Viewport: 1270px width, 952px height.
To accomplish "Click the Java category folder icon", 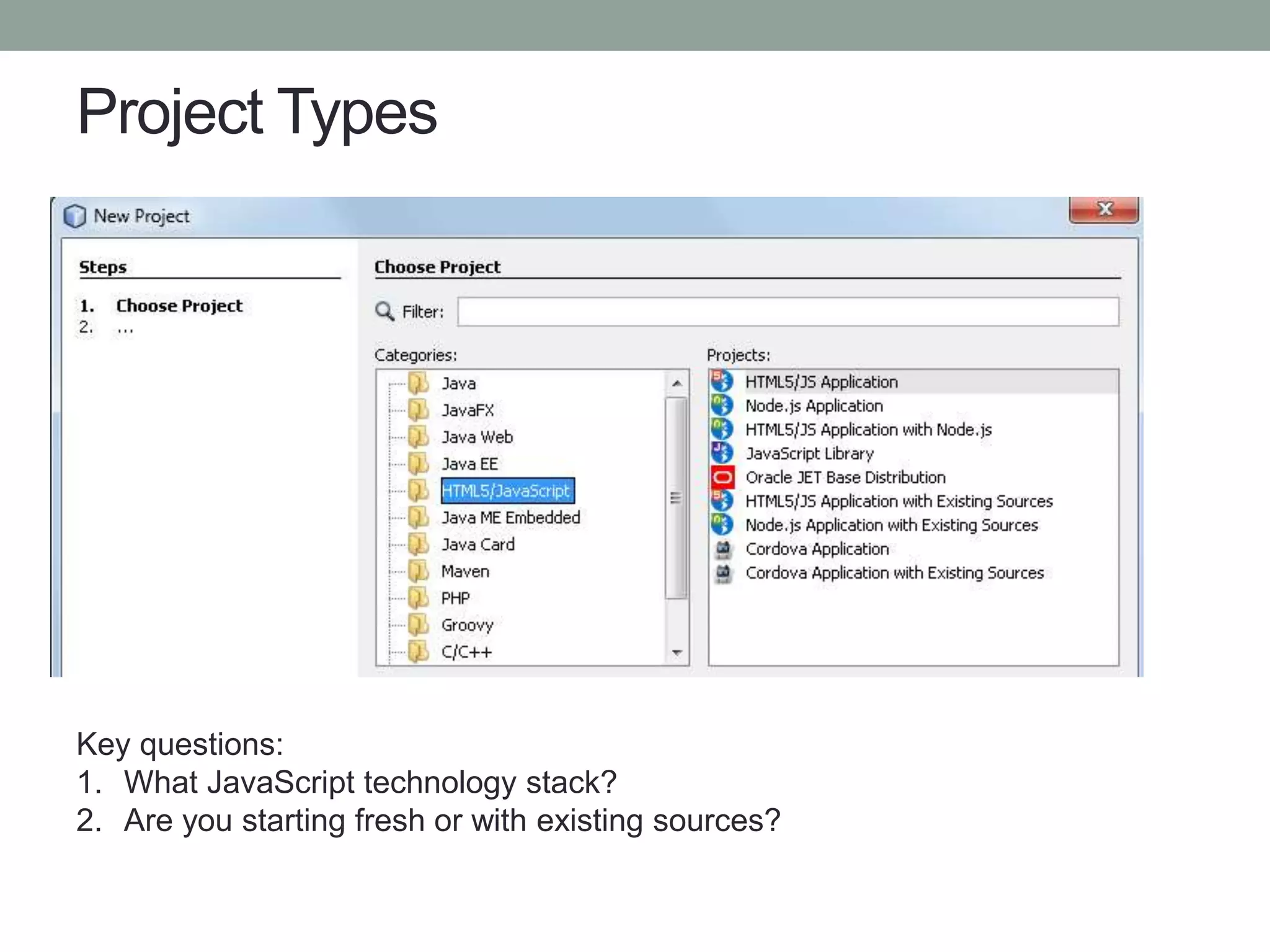I will click(x=419, y=383).
